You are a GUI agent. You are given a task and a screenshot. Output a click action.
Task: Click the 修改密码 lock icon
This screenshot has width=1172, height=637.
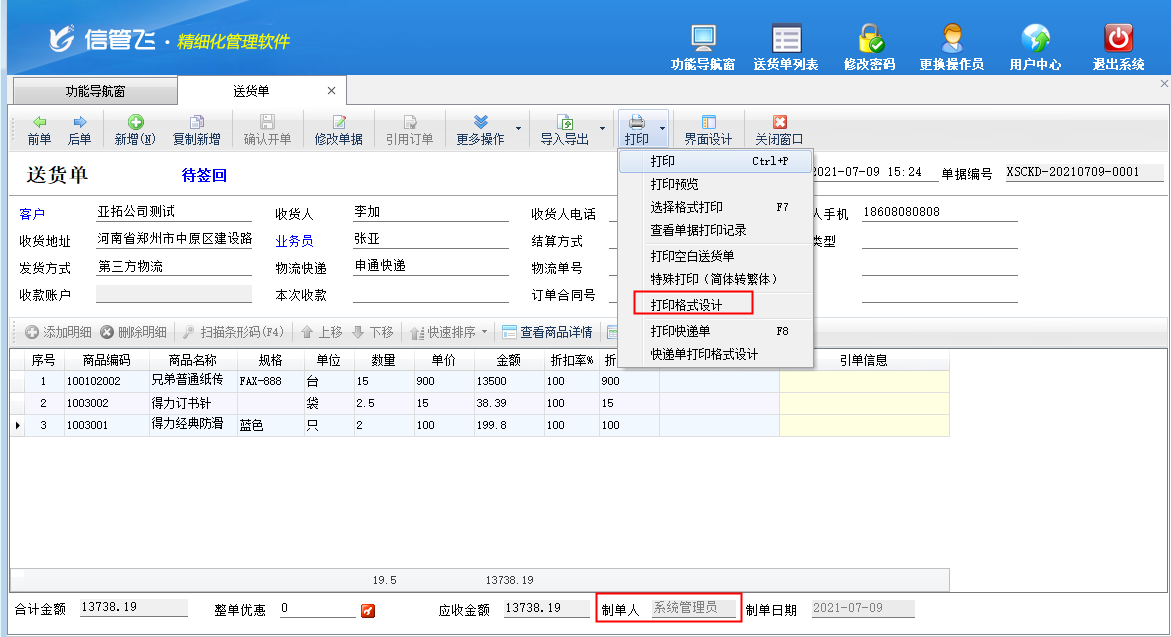pyautogui.click(x=870, y=39)
